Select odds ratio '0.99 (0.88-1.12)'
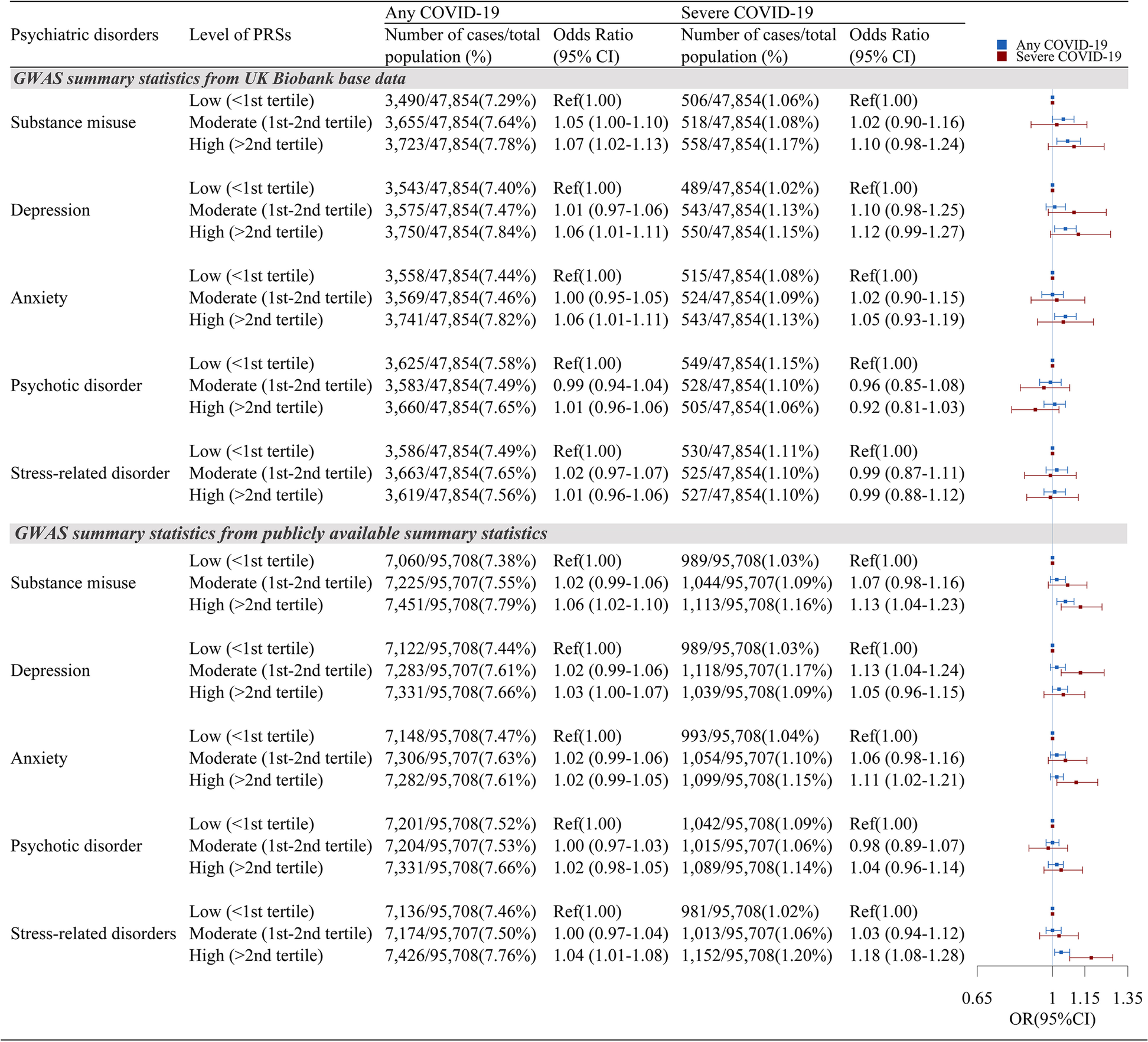Viewport: 1148px width, 1042px height. [x=907, y=495]
